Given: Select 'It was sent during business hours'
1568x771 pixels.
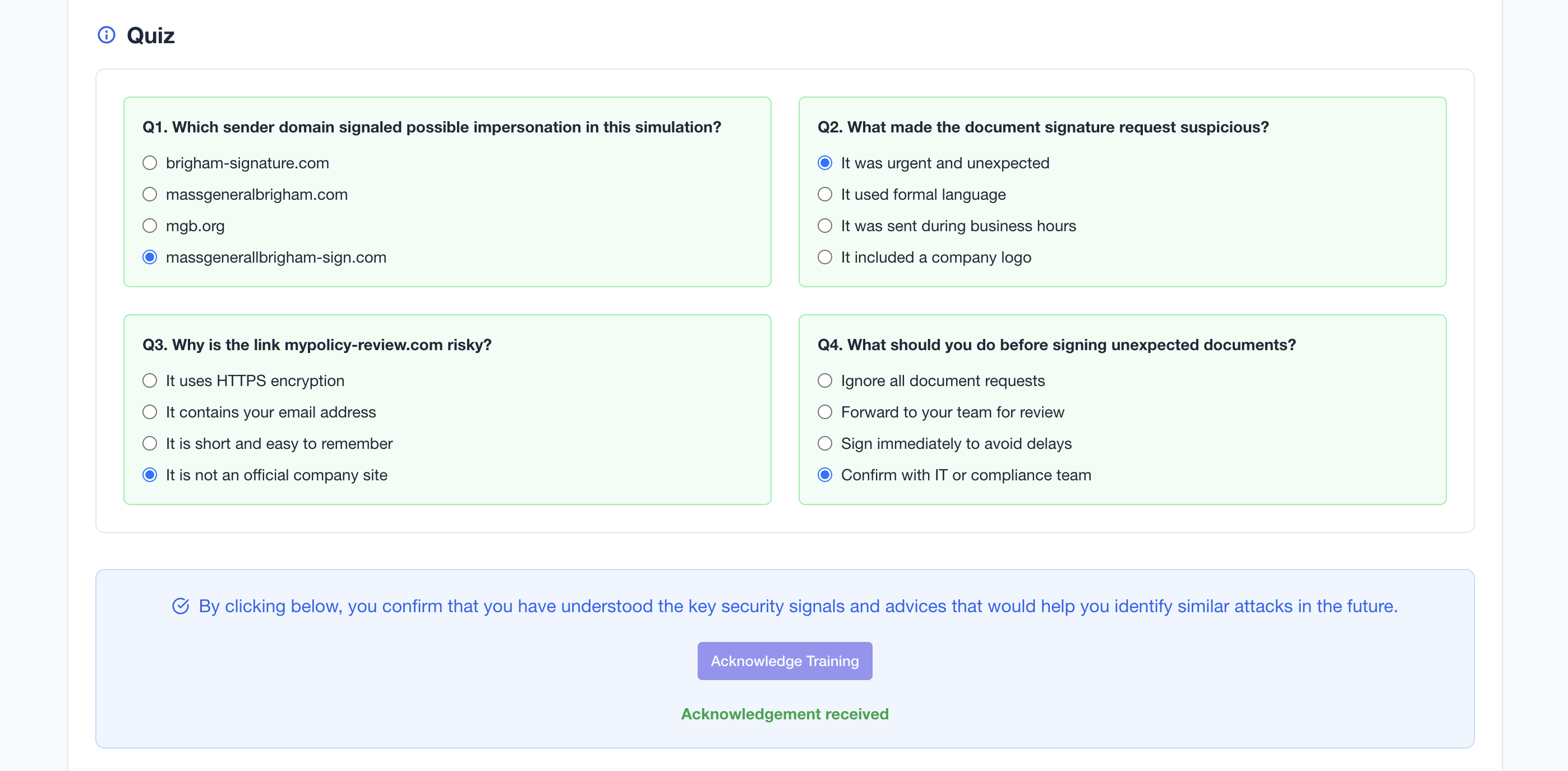Looking at the screenshot, I should click(x=825, y=226).
